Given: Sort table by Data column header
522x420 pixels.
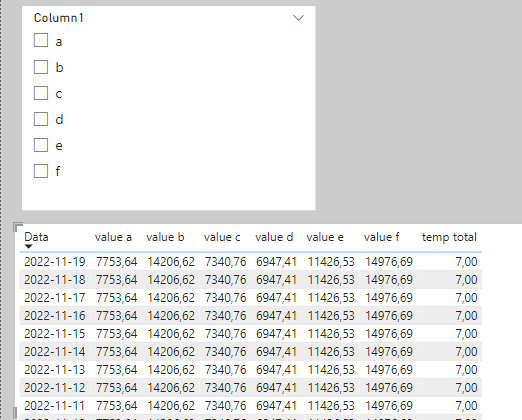Looking at the screenshot, I should pyautogui.click(x=36, y=237).
